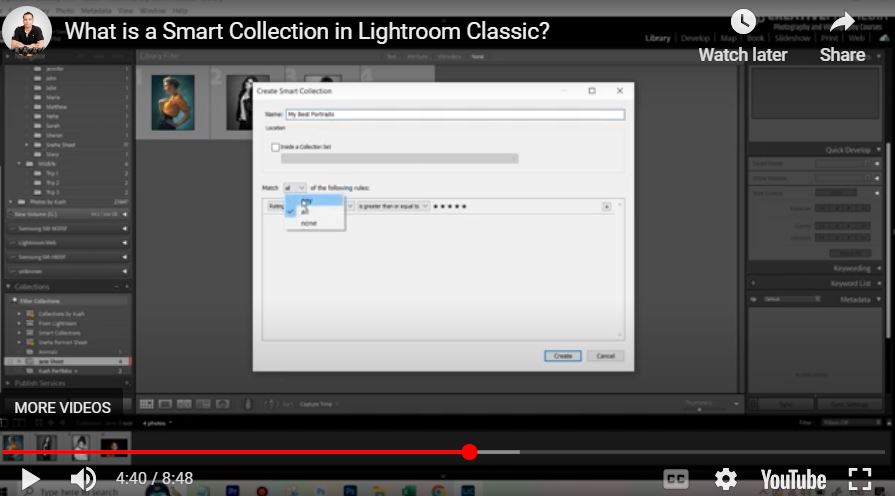Screen dimensions: 895x496
Task: Click the fourth filmstrip thumbnail
Action: pyautogui.click(x=114, y=447)
